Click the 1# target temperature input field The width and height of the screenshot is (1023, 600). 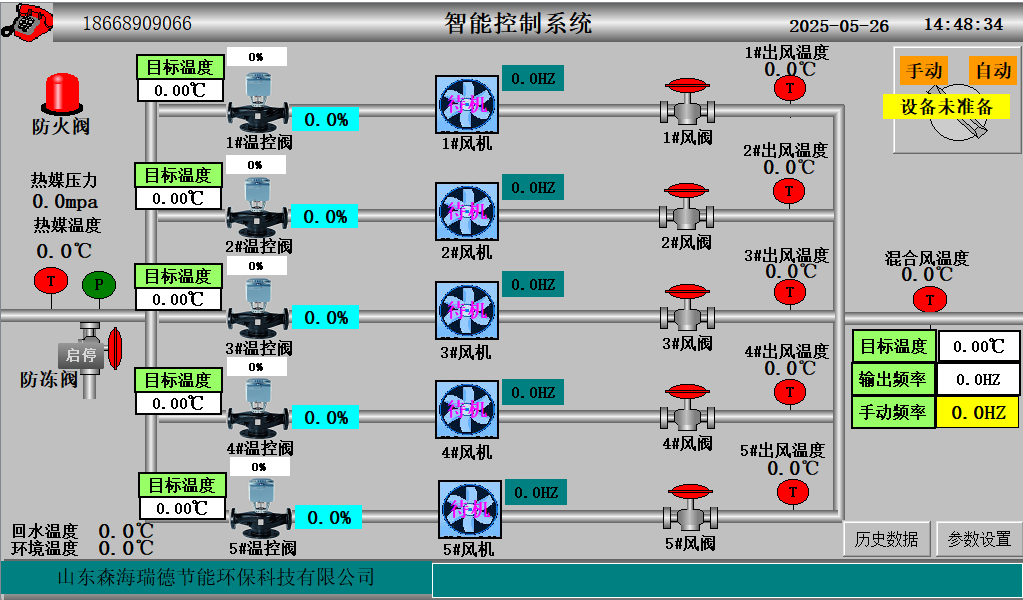[180, 90]
